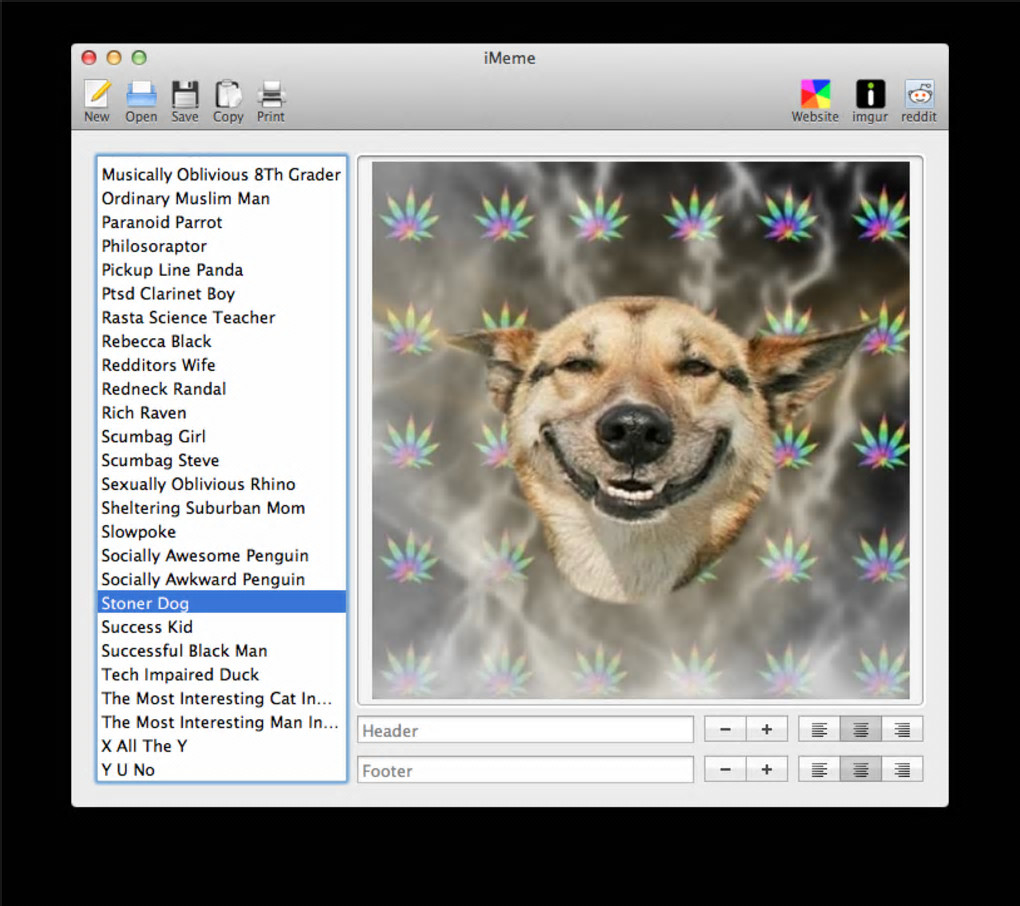This screenshot has width=1020, height=906.
Task: Select Musically Oblivious 8Th Grader
Action: click(x=221, y=174)
